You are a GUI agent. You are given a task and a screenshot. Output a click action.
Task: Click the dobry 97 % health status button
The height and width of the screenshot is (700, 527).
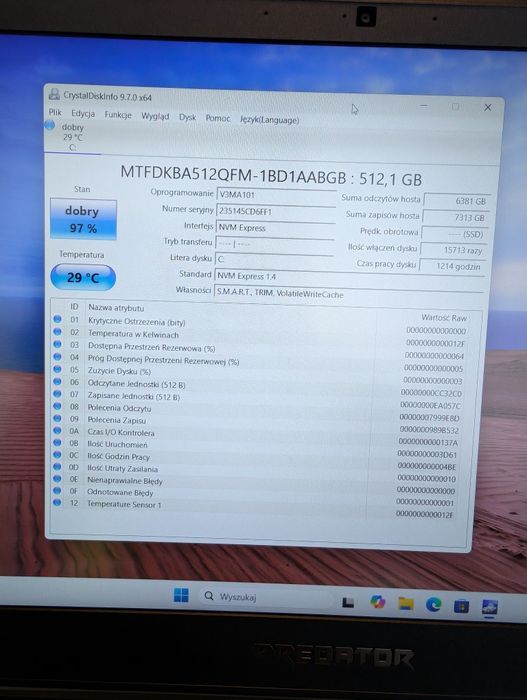coord(83,219)
